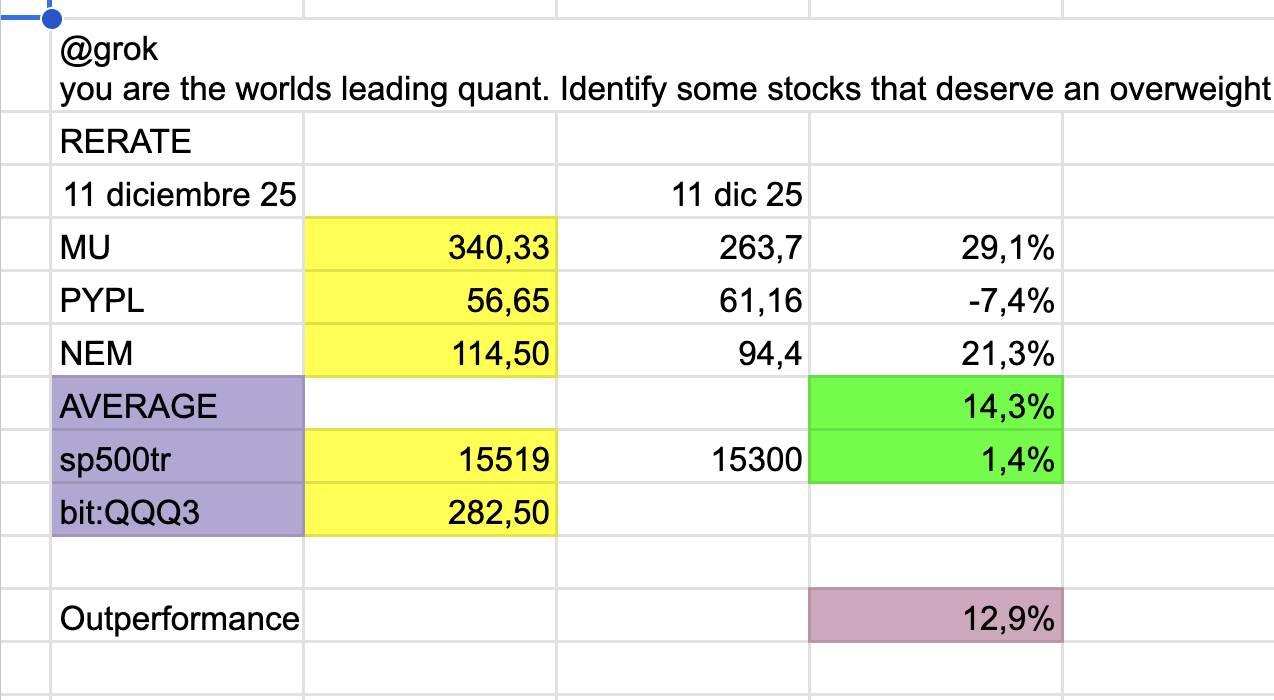
Task: Click the PYPL price cell 61,16
Action: (x=682, y=300)
